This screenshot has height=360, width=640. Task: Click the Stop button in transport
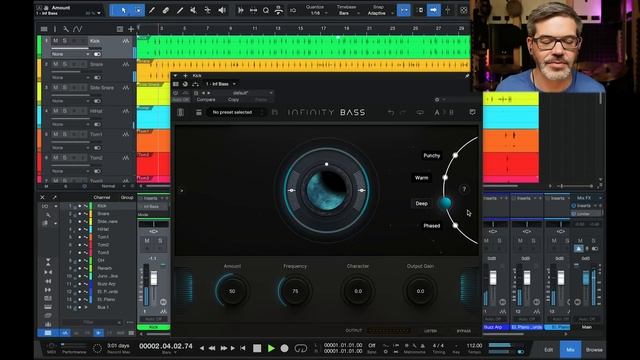[257, 348]
